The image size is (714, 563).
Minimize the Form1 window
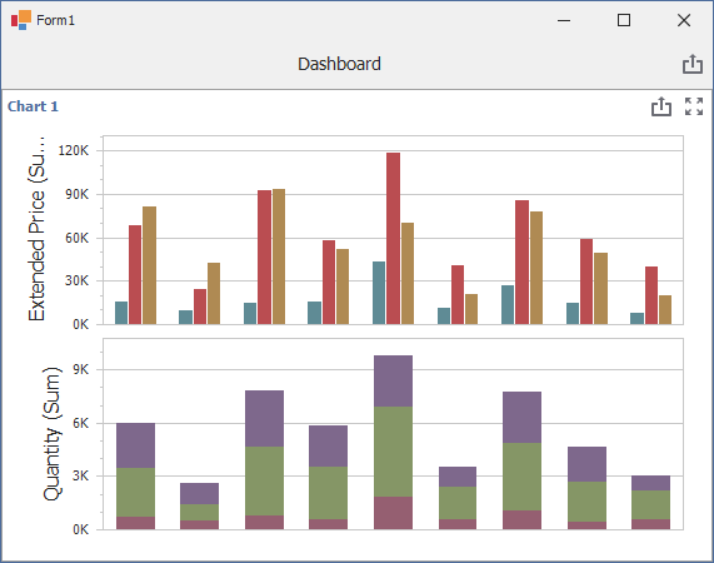point(565,20)
